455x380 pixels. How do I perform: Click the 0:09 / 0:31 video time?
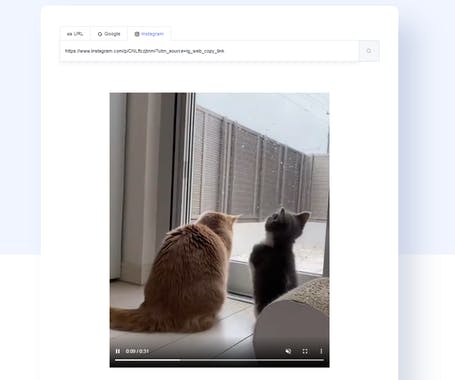click(137, 351)
